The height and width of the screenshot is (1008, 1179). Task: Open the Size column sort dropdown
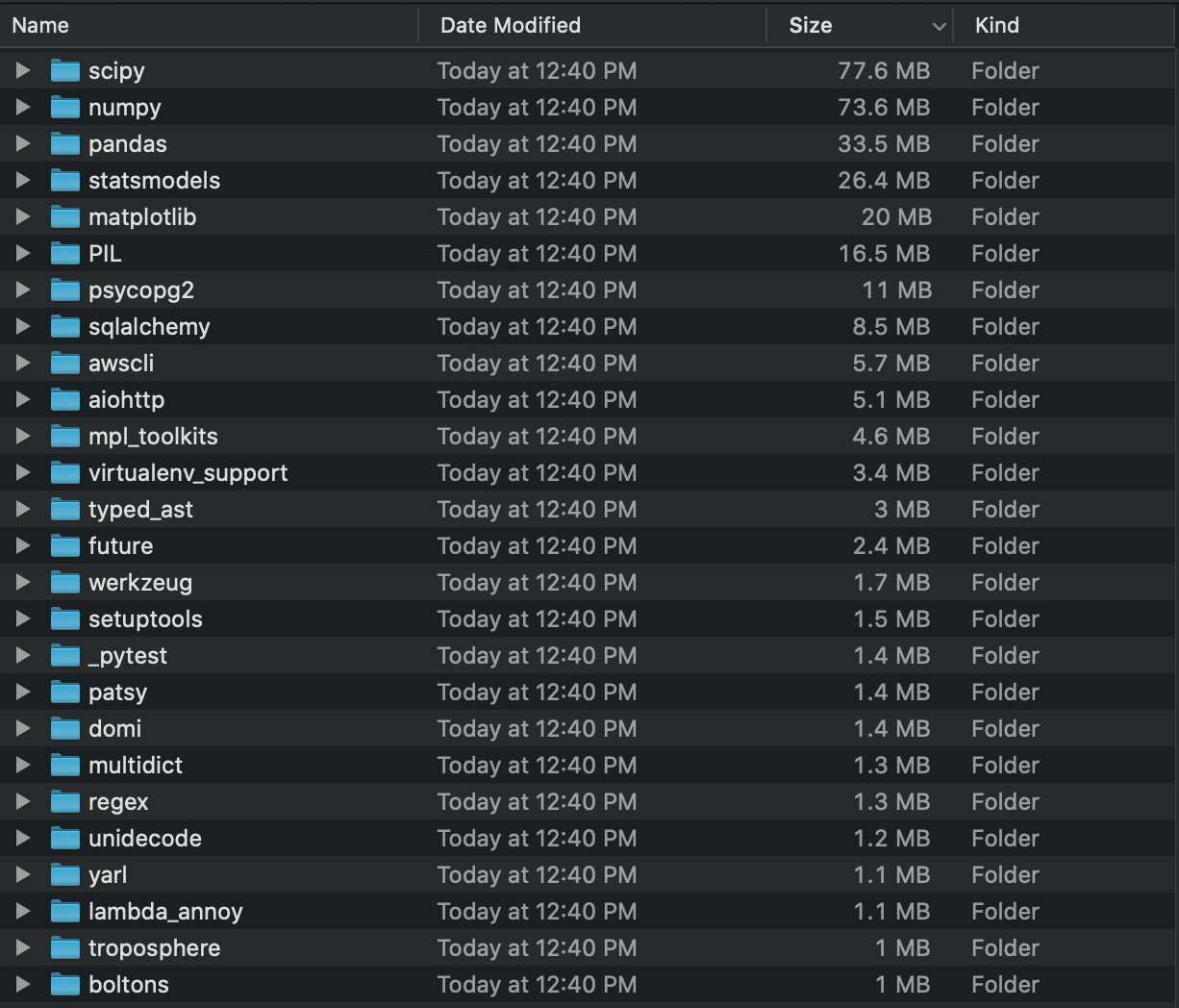pyautogui.click(x=940, y=25)
